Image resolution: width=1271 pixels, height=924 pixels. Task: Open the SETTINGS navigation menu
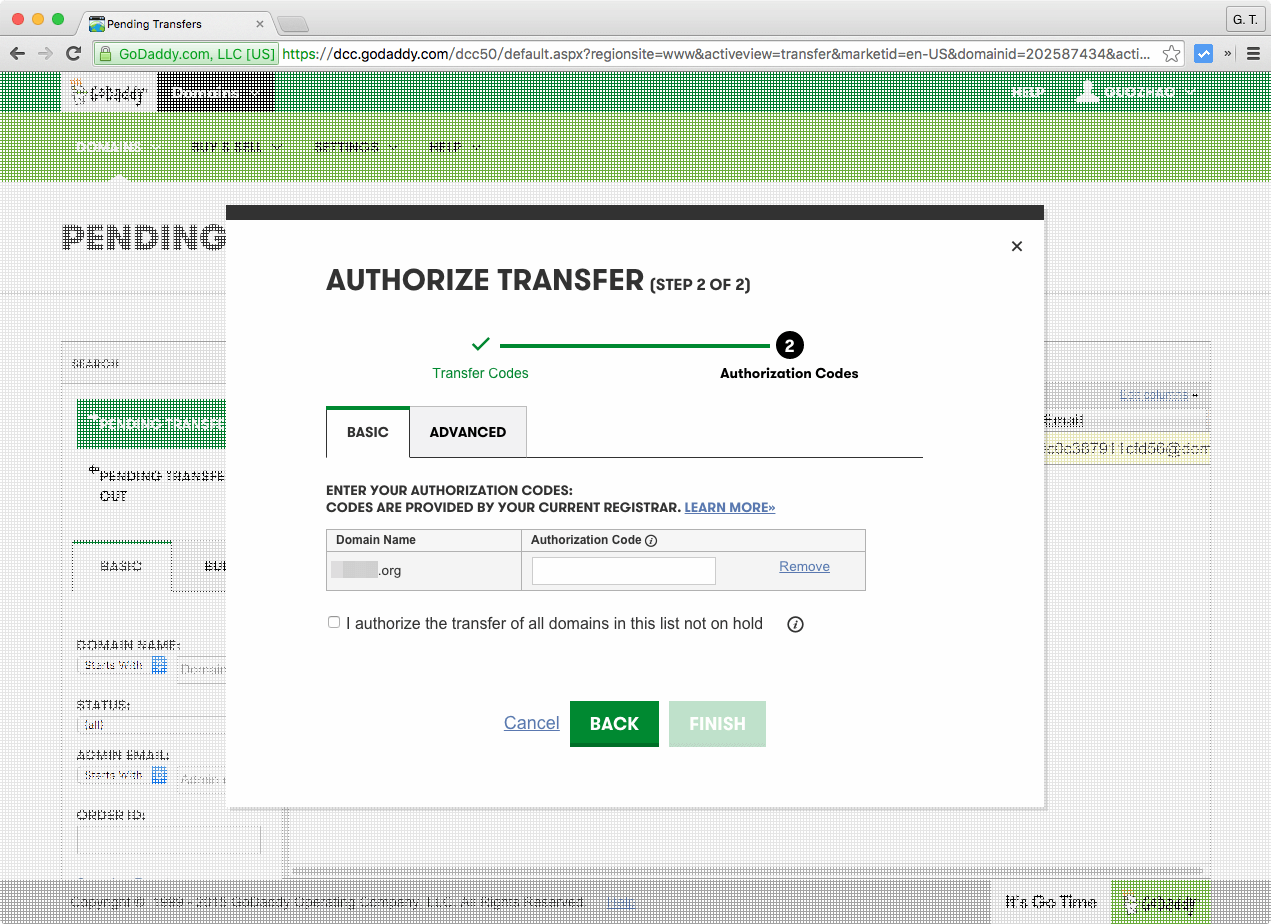tap(348, 146)
